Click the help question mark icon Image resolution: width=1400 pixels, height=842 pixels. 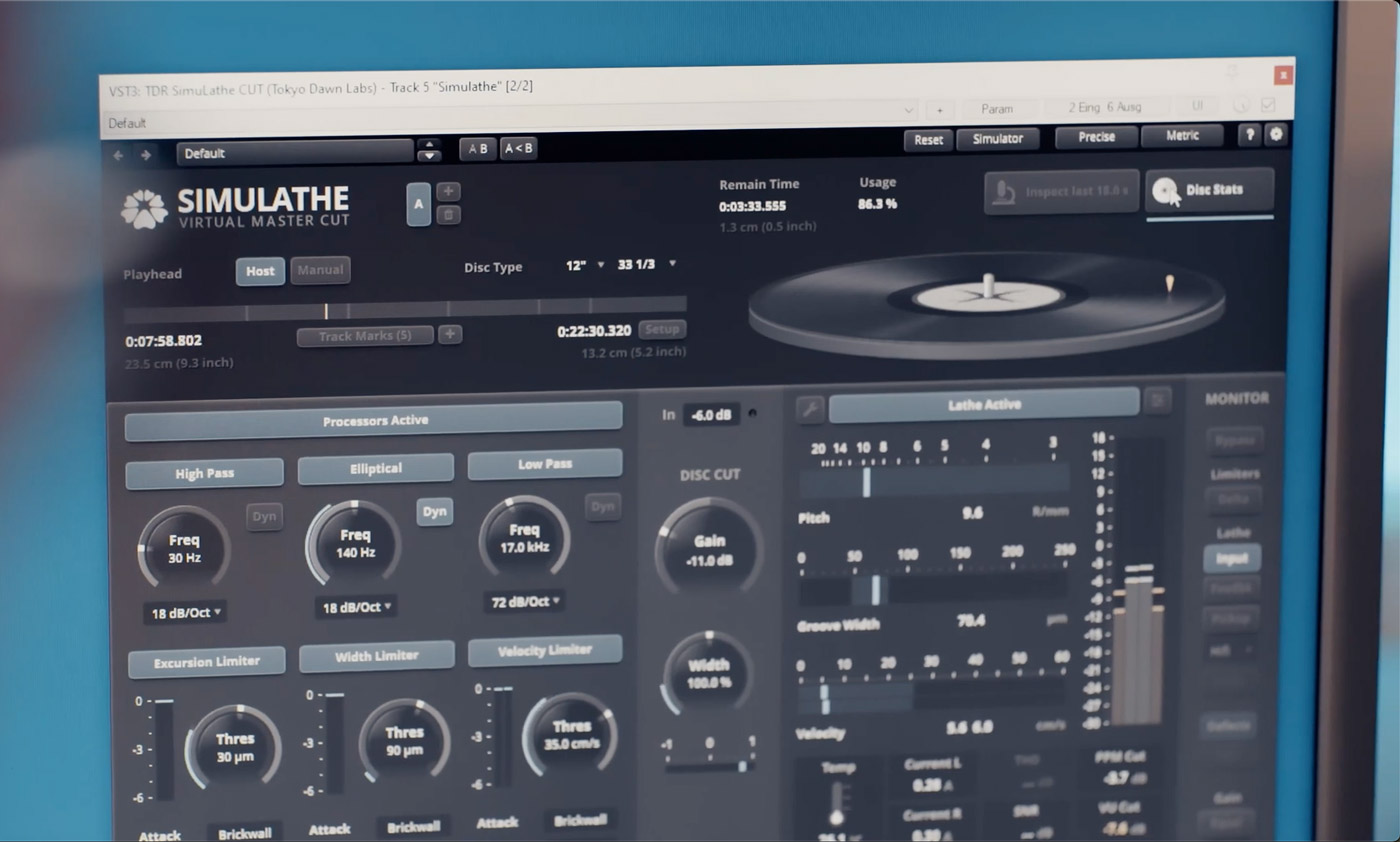(1248, 133)
